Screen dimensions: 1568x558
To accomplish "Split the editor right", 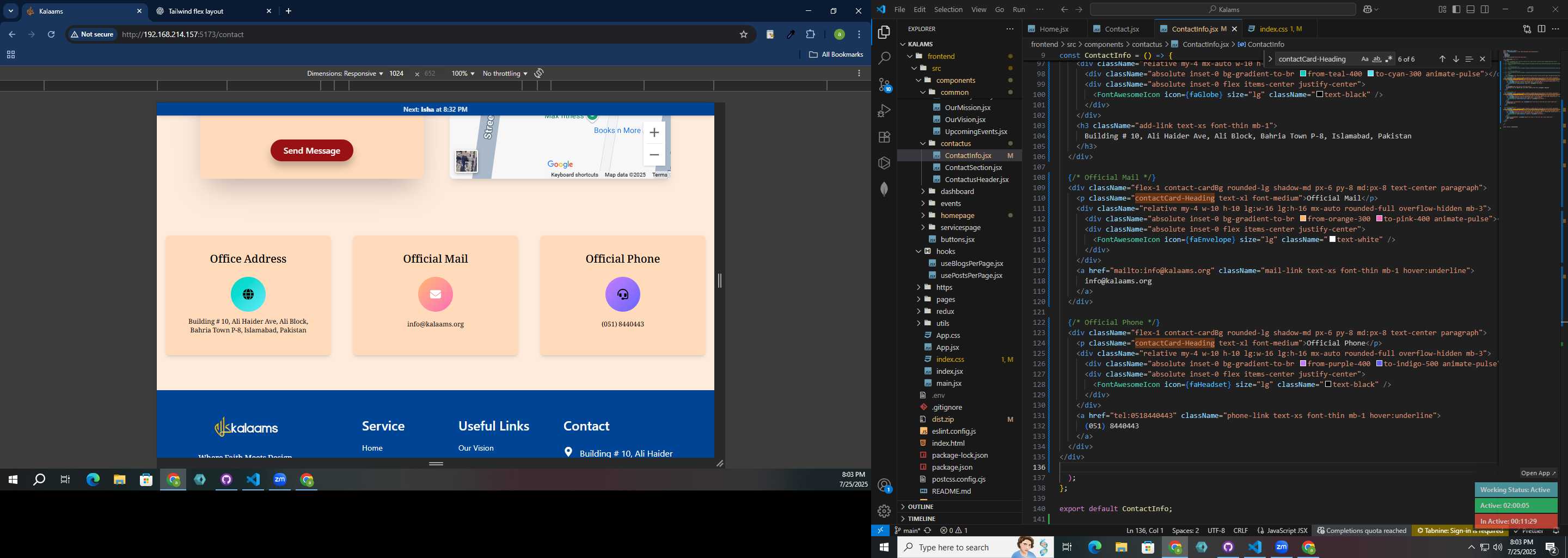I will click(x=1541, y=29).
